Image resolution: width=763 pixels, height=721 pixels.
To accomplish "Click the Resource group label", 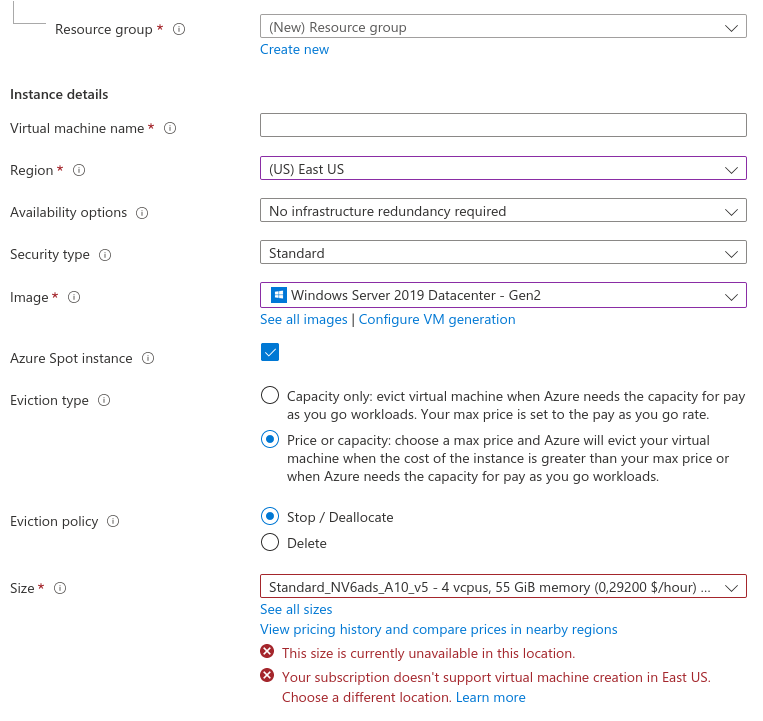I will tap(104, 30).
